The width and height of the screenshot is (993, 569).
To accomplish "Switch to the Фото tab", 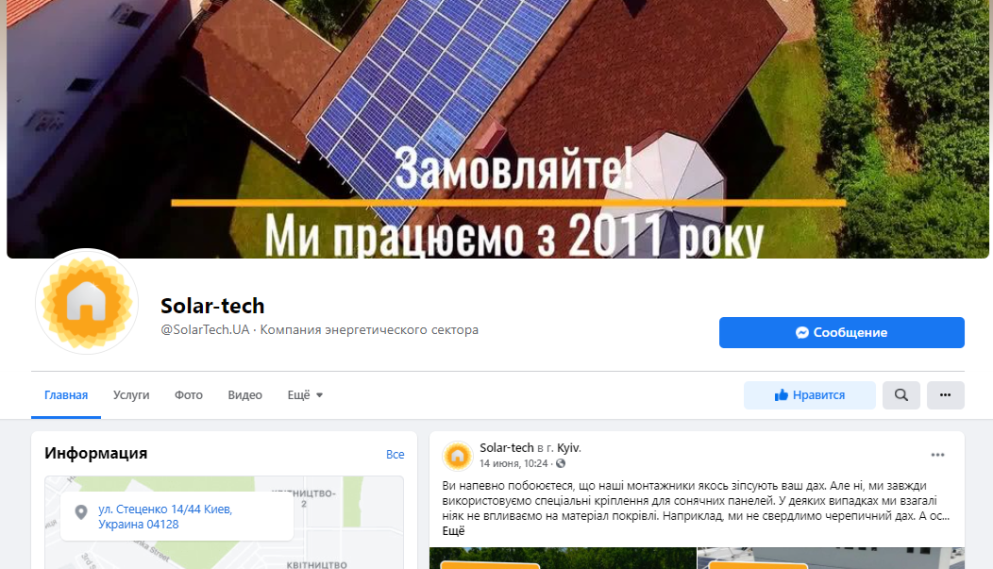I will pyautogui.click(x=188, y=395).
